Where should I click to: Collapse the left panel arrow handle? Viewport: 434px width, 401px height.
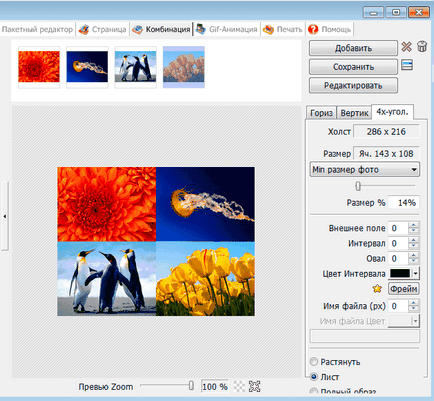click(4, 216)
